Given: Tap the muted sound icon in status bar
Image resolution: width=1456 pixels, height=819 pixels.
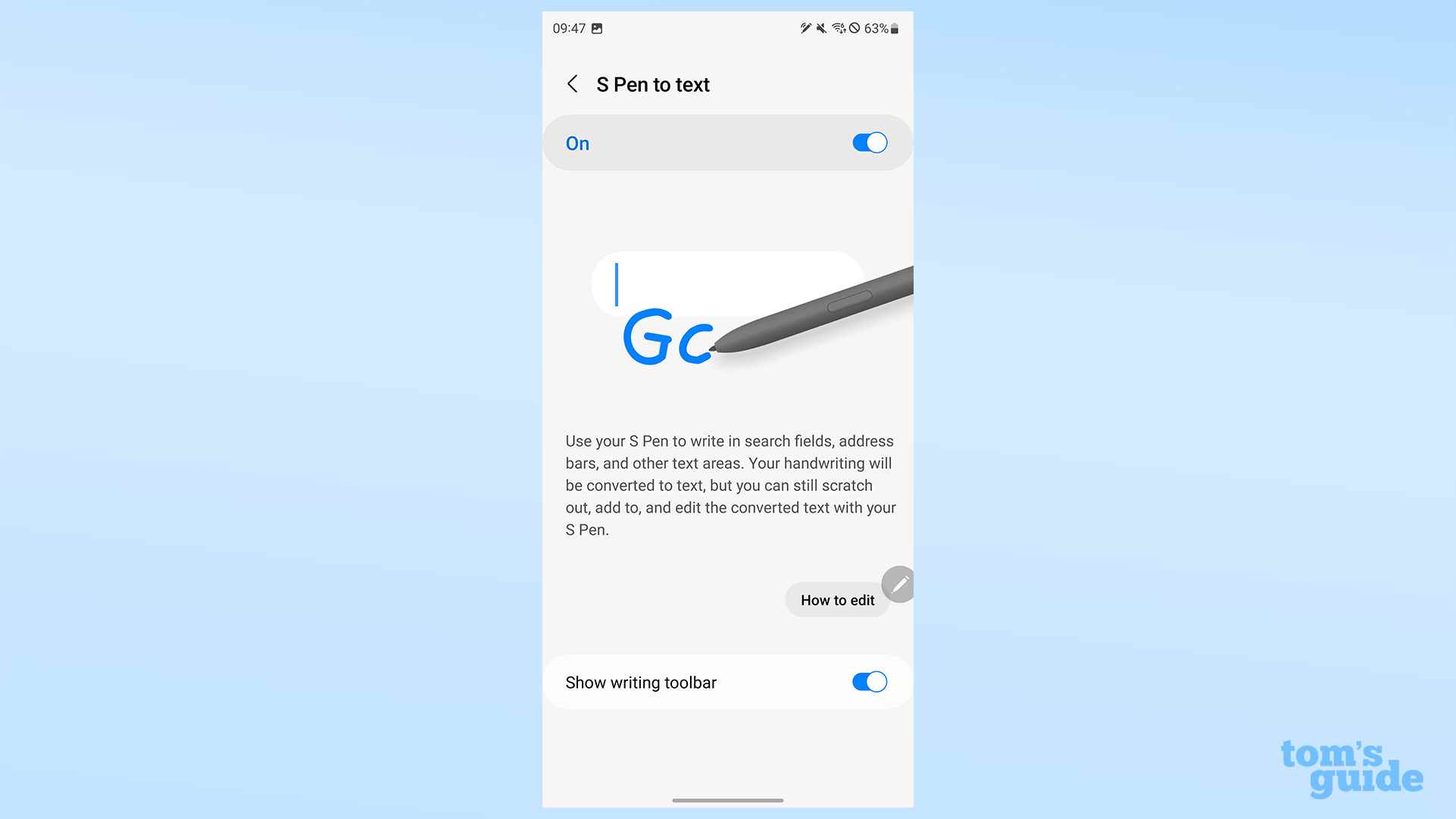Looking at the screenshot, I should (x=820, y=28).
